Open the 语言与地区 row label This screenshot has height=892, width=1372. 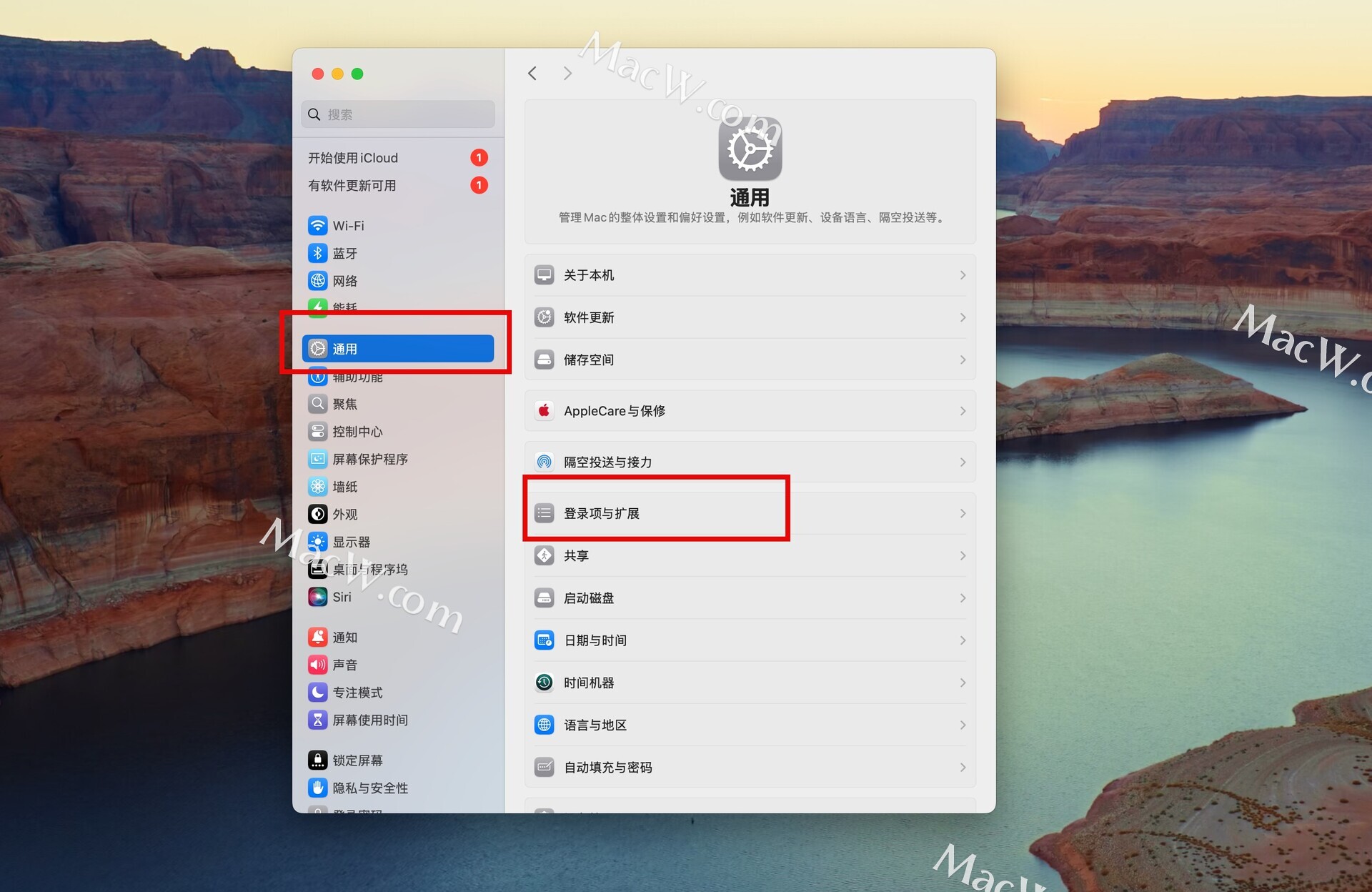pos(595,725)
